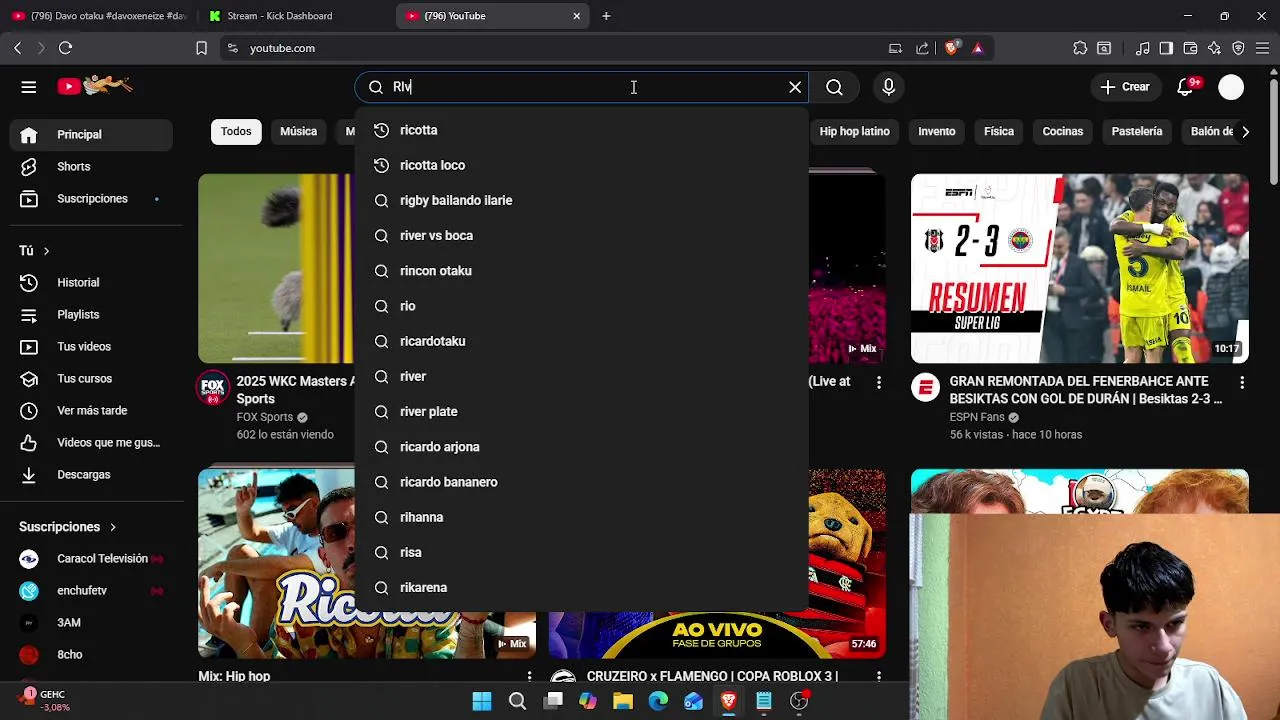Open Windows taskbar search
1280x720 pixels.
[x=517, y=701]
